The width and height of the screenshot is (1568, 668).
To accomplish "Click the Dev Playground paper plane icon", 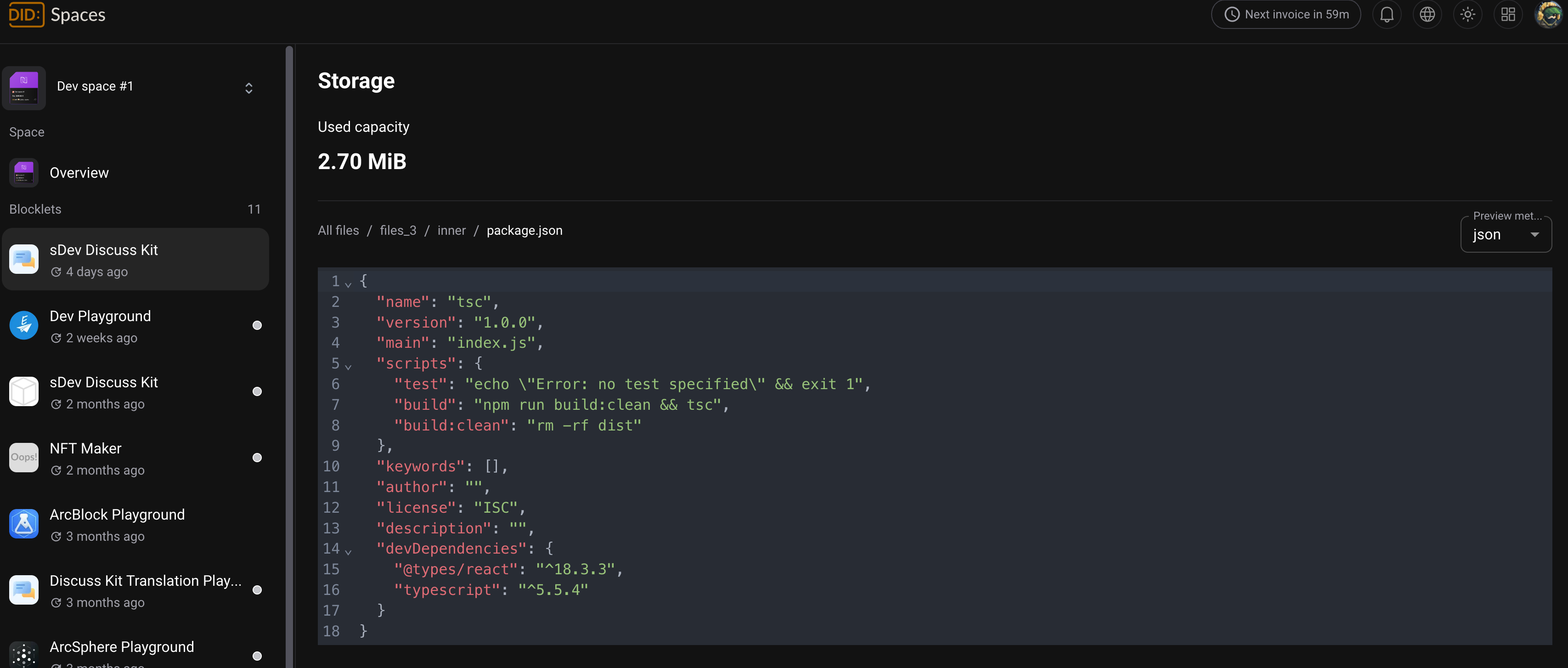I will pos(24,326).
